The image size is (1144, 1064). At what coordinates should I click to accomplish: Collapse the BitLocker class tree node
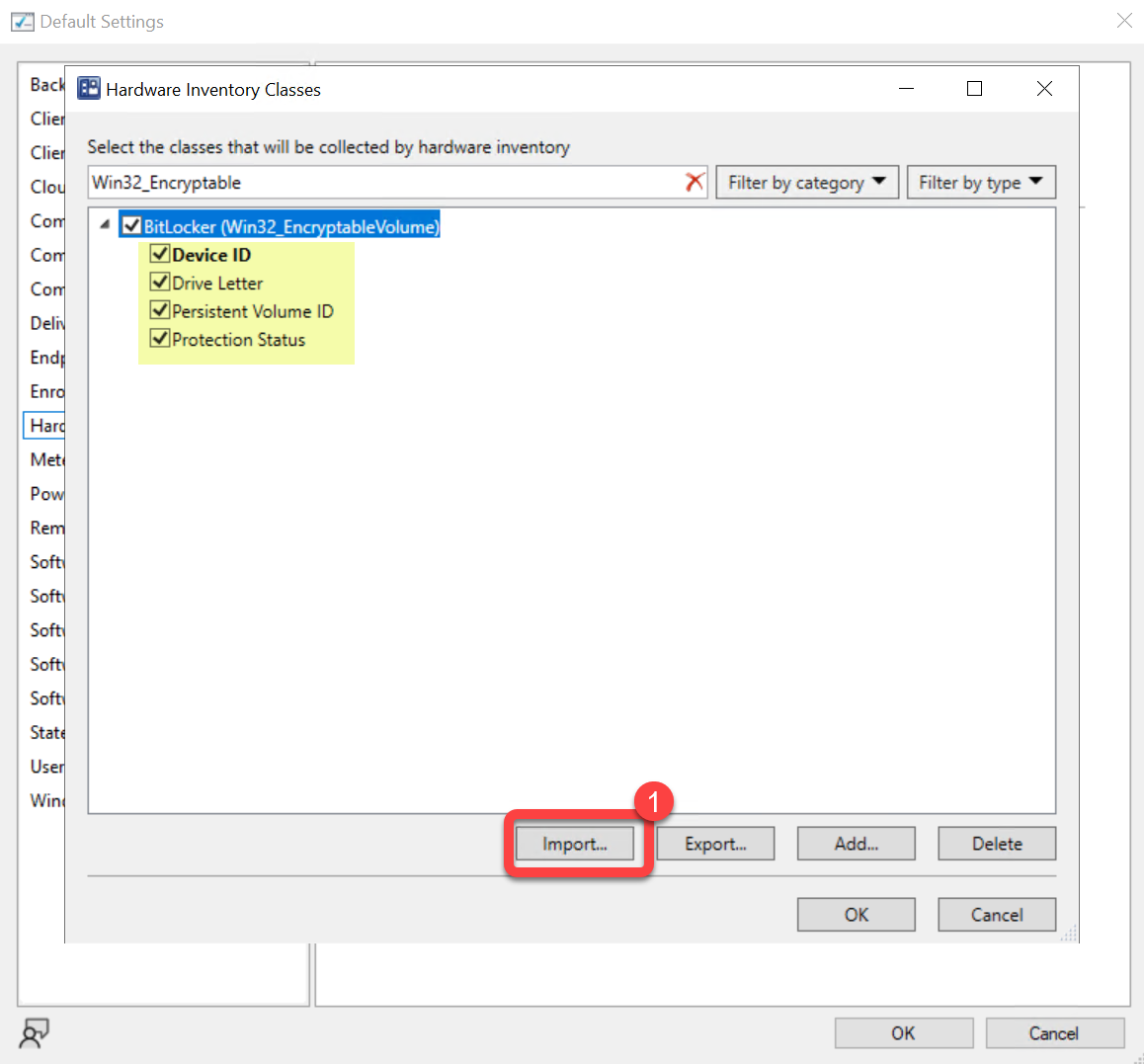(105, 225)
